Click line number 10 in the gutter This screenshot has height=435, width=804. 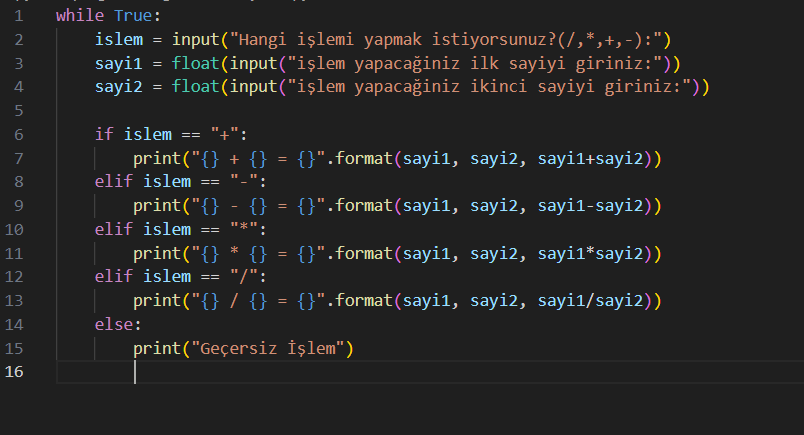coord(14,229)
